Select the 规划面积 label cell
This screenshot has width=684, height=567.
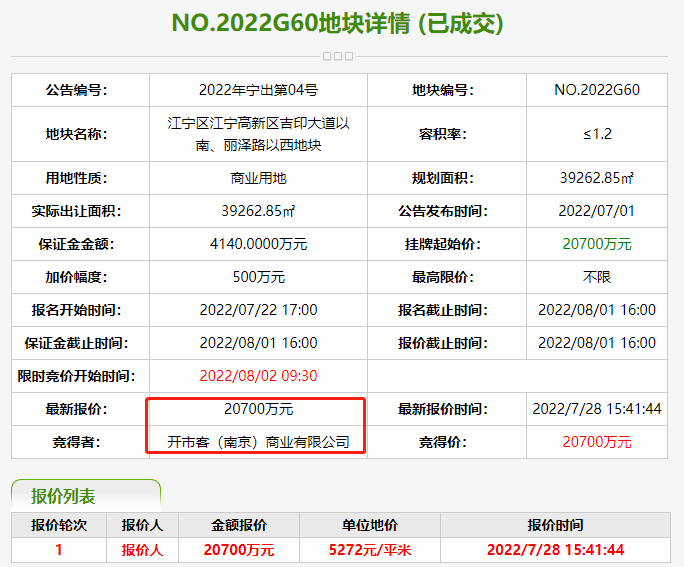click(447, 178)
